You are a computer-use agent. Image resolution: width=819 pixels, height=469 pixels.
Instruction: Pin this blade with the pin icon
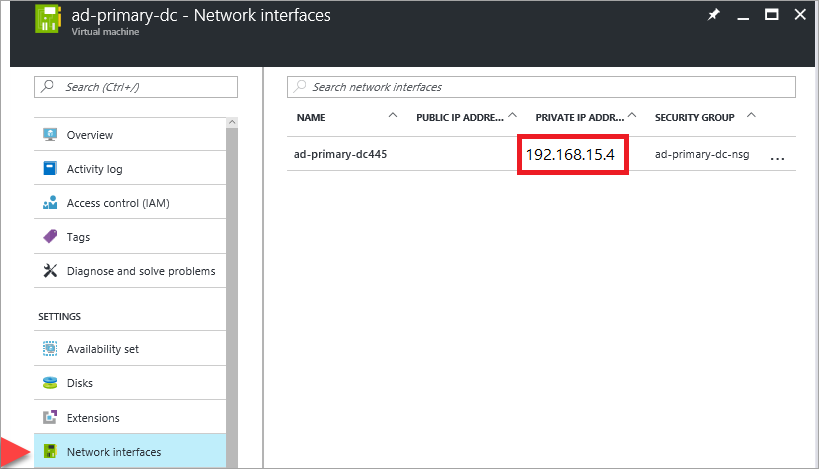[714, 15]
